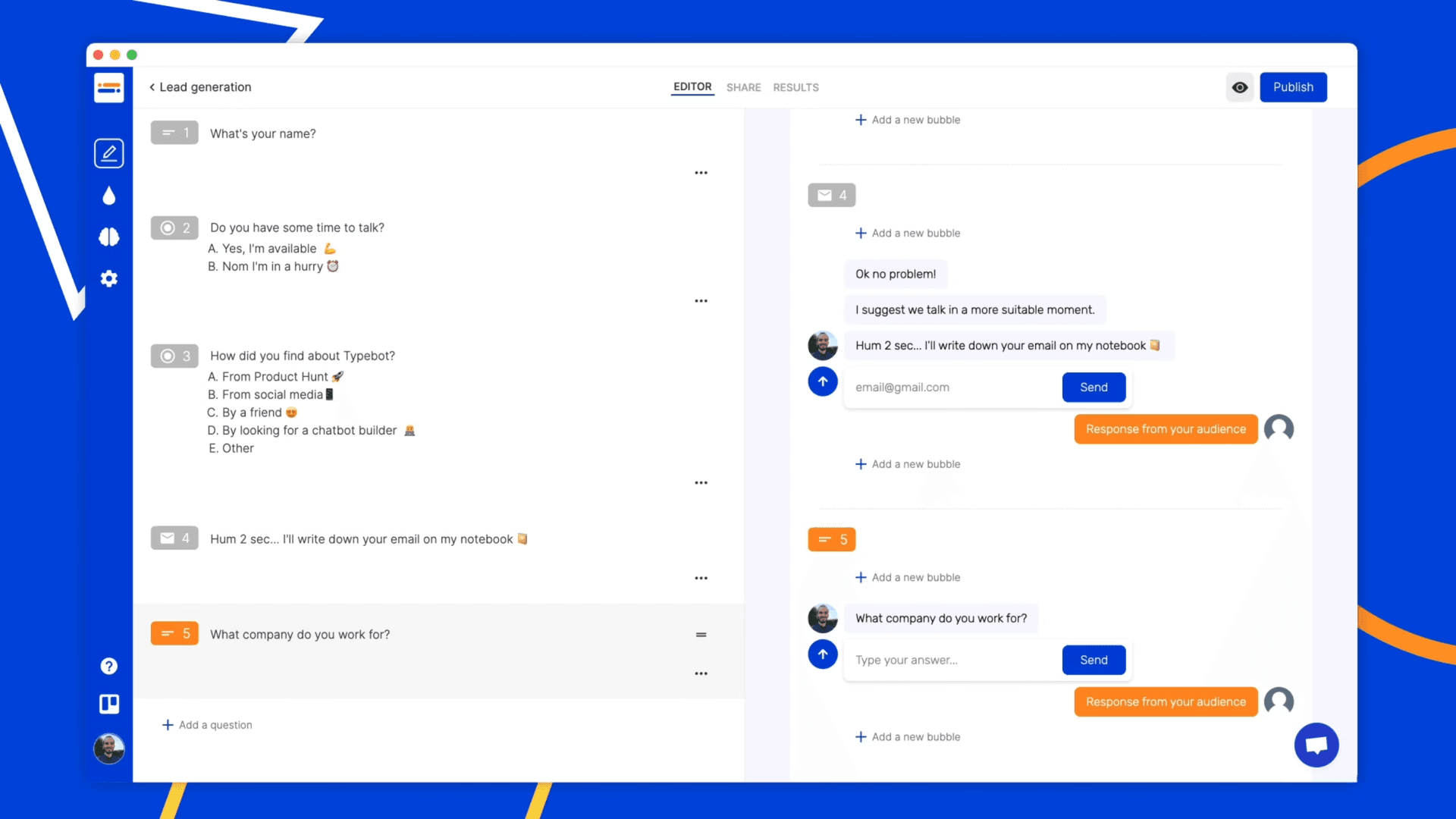Click the settings gear icon in sidebar

click(x=108, y=277)
